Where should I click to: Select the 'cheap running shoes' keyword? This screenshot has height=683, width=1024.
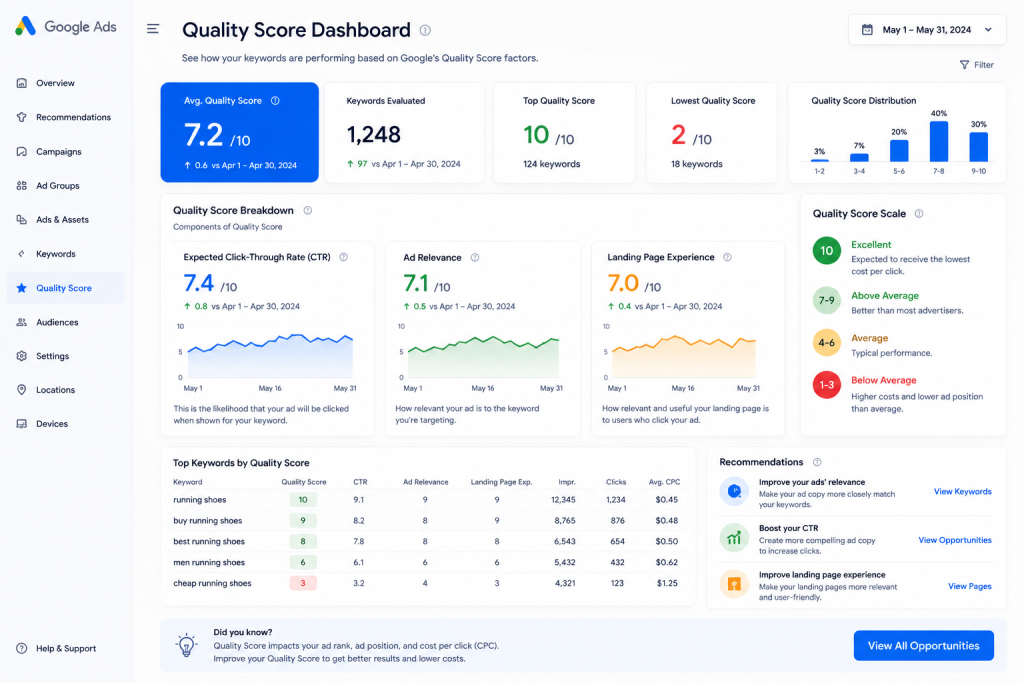pyautogui.click(x=212, y=583)
